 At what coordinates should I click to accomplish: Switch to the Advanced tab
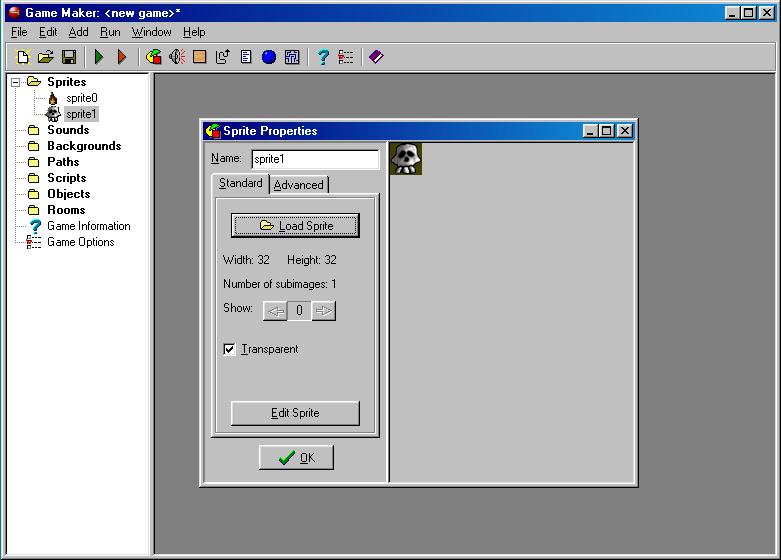pyautogui.click(x=298, y=185)
